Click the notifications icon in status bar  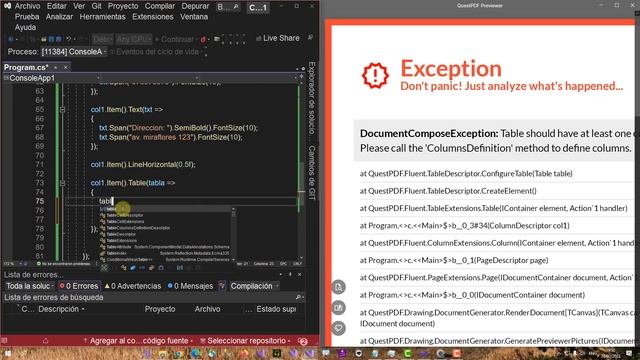[303, 341]
